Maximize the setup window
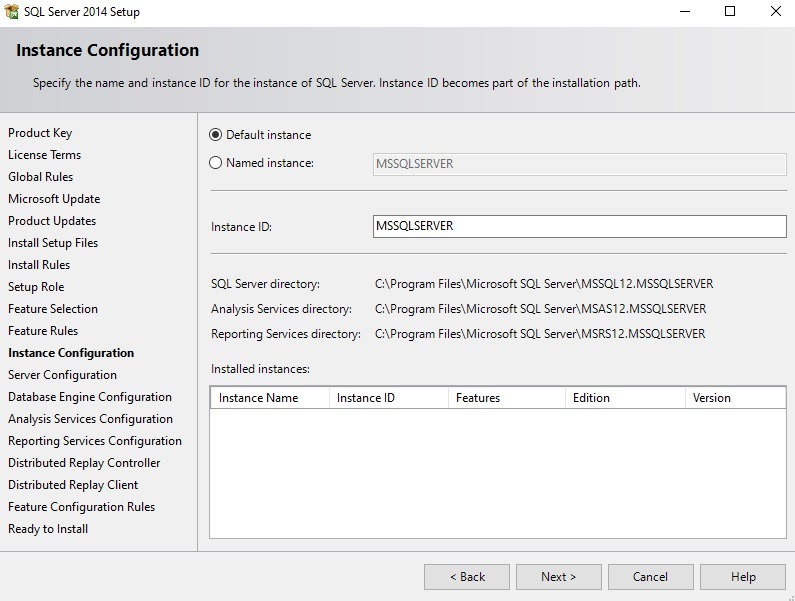 pos(730,12)
